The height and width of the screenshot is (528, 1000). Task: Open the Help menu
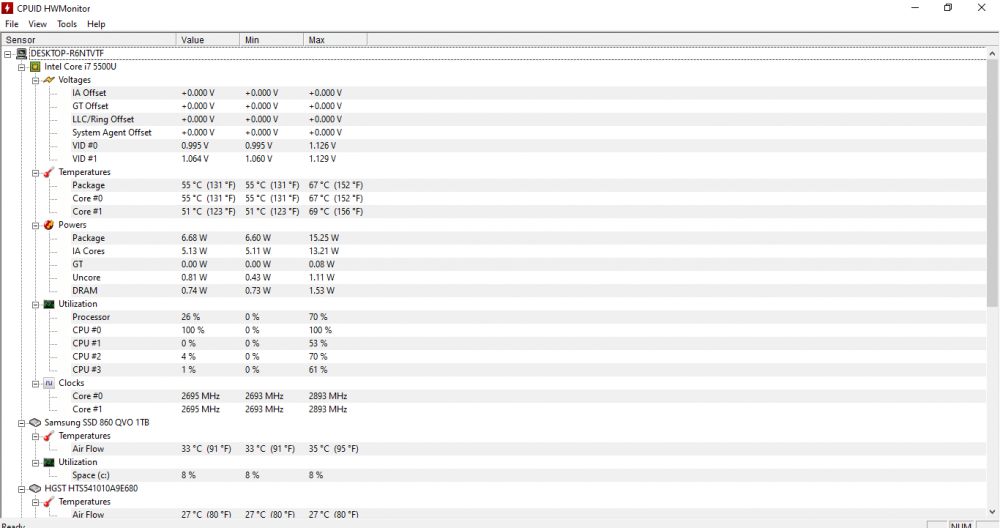pyautogui.click(x=96, y=24)
